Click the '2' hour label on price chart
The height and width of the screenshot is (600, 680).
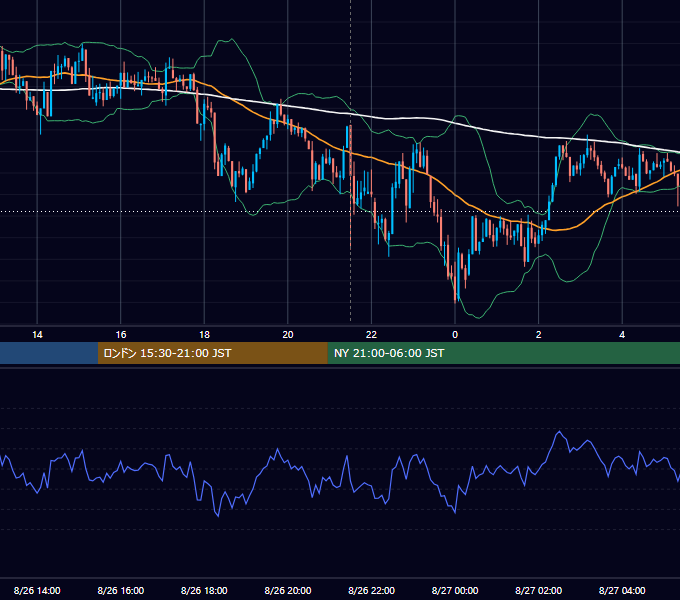click(539, 335)
